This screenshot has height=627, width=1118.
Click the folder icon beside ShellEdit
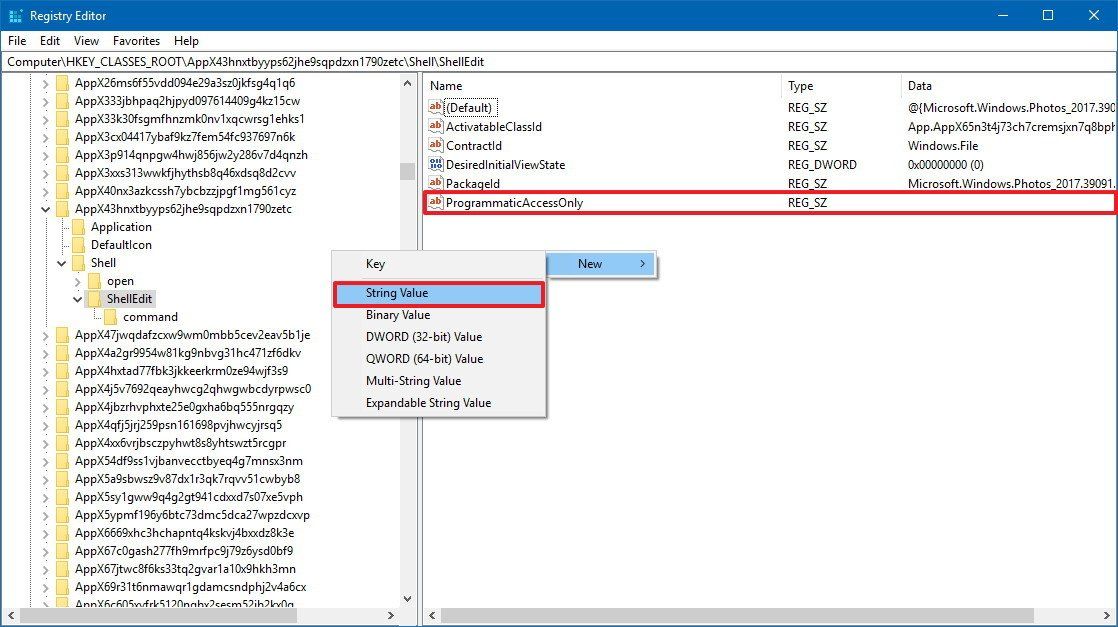click(95, 298)
